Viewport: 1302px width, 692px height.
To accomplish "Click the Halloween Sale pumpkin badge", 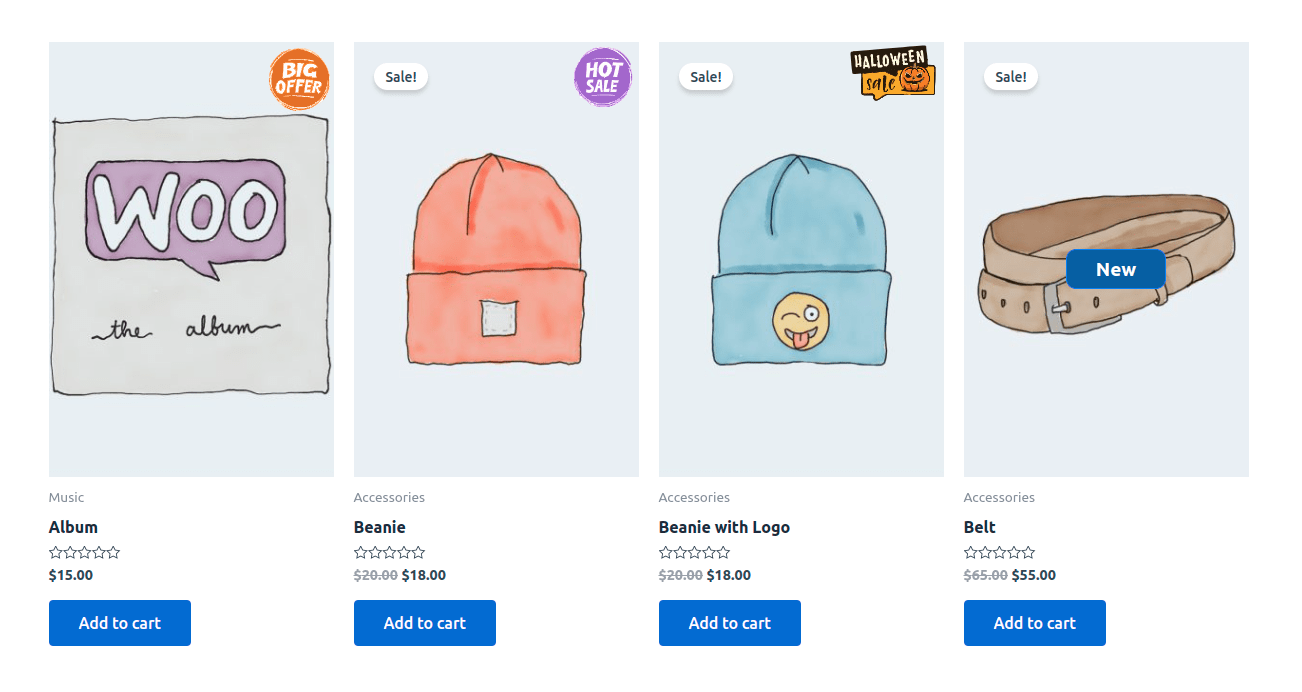I will click(891, 72).
